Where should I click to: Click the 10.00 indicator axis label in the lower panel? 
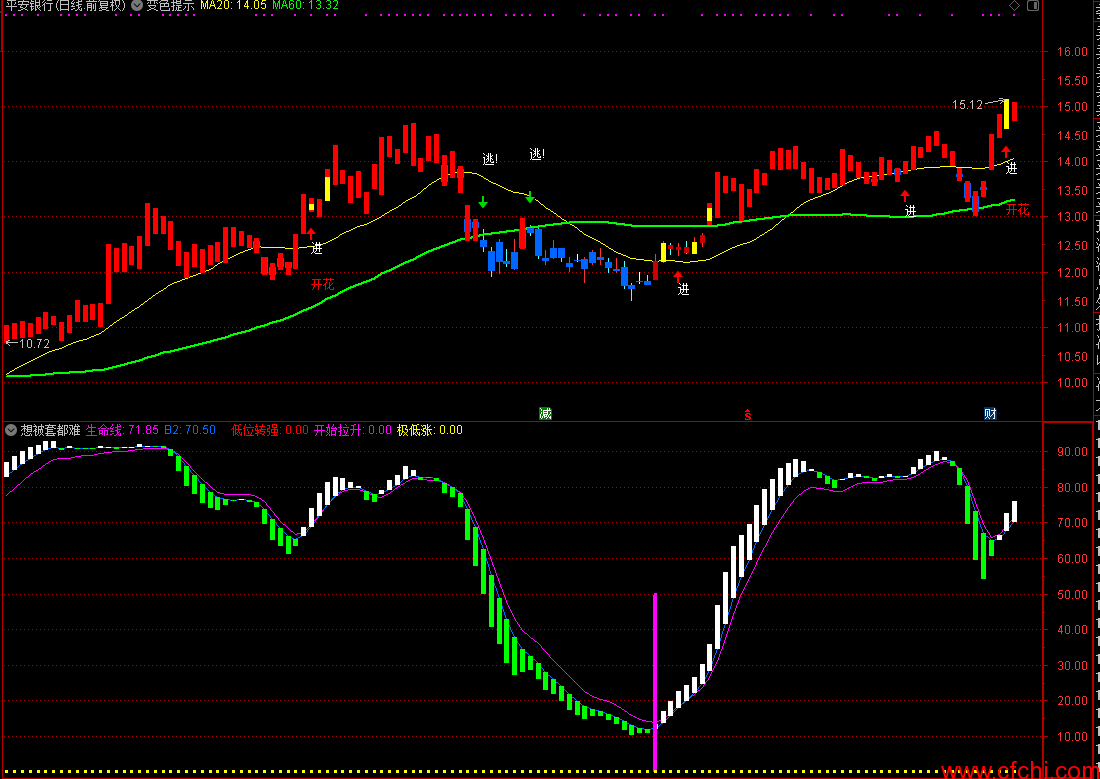(1071, 738)
